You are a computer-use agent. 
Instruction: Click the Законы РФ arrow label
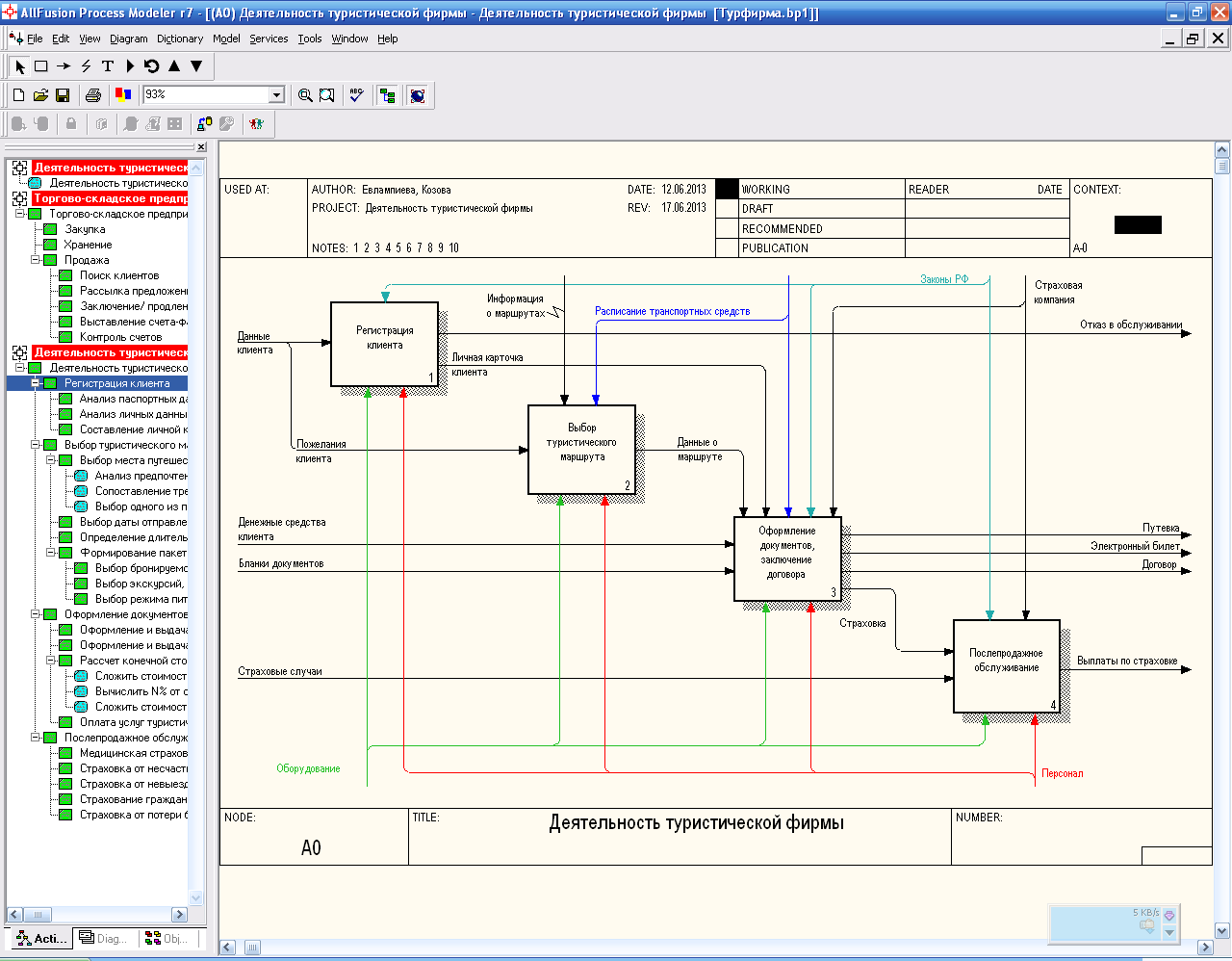pyautogui.click(x=944, y=279)
